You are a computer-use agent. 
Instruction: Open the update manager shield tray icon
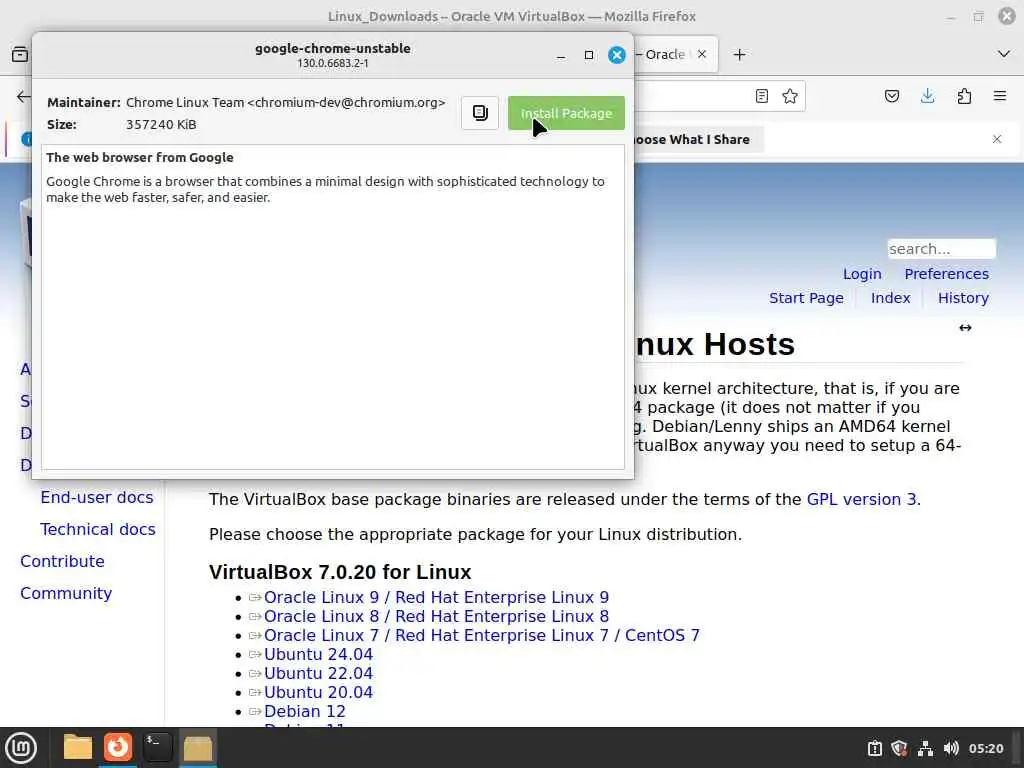899,748
